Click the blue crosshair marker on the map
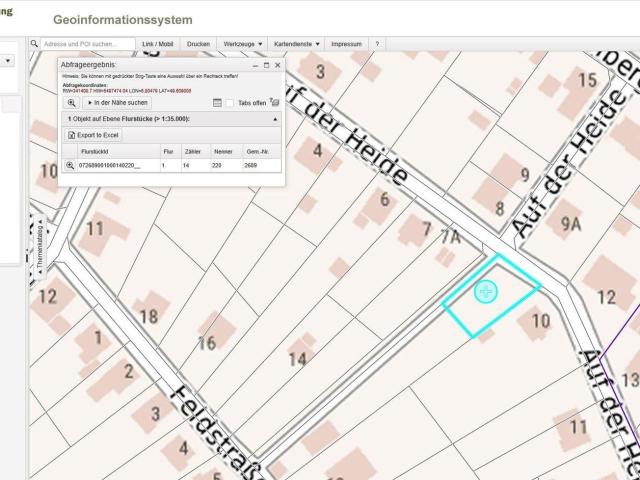 (486, 292)
